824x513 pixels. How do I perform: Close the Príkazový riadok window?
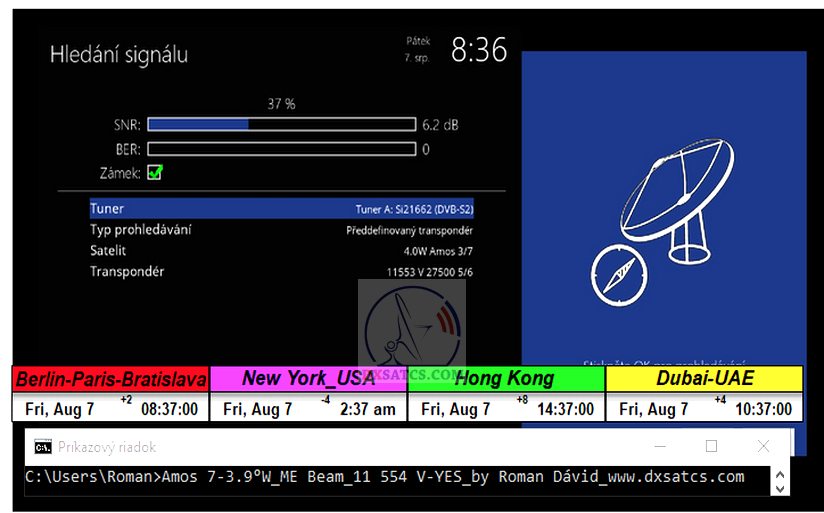pos(763,447)
